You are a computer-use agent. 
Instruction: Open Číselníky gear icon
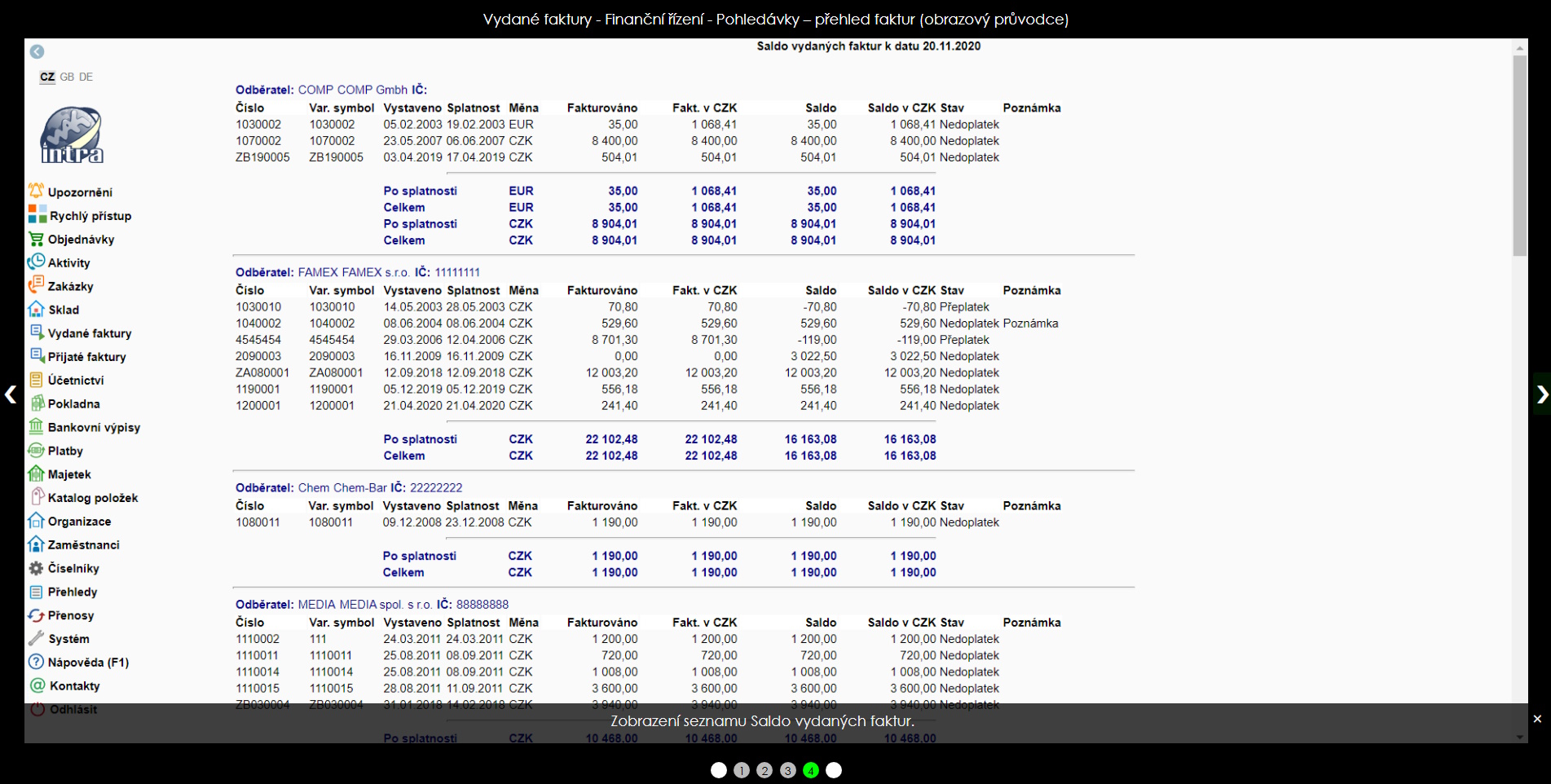(36, 568)
